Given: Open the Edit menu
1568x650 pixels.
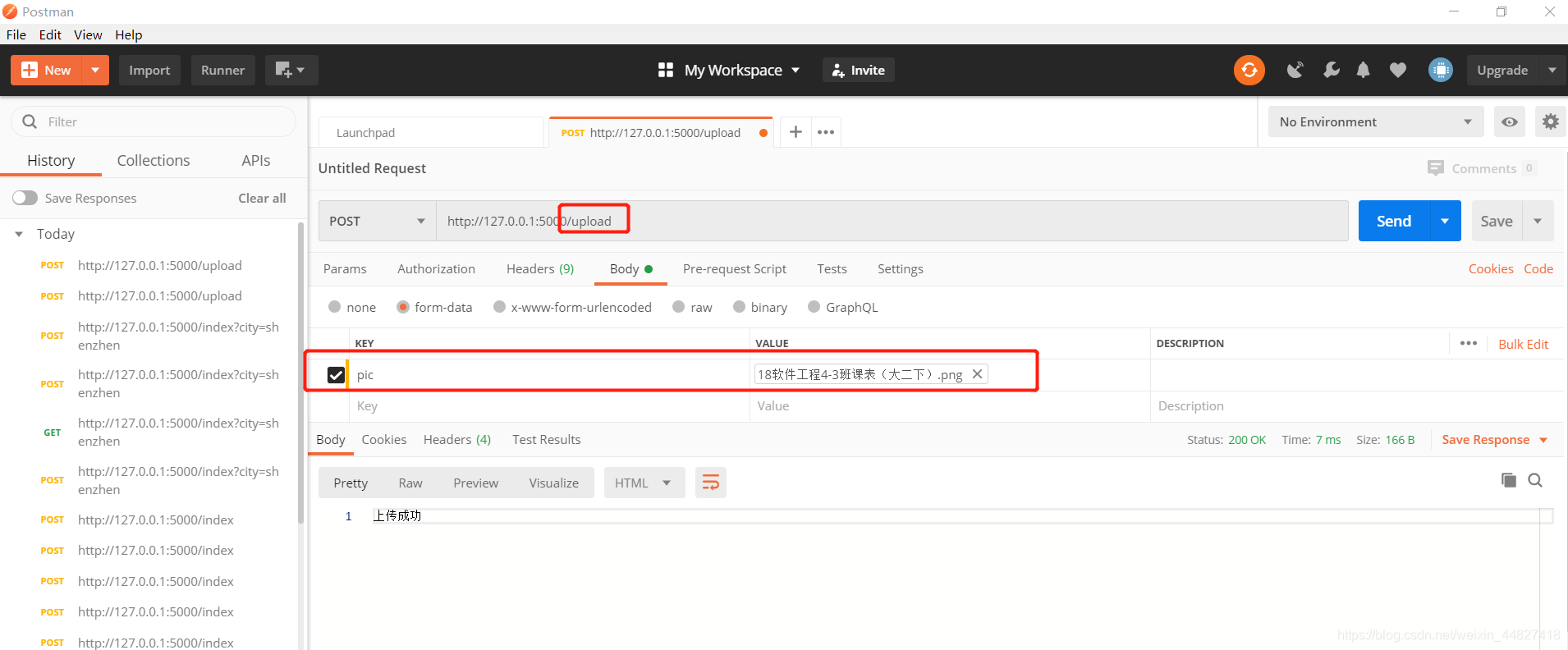Looking at the screenshot, I should click(50, 34).
